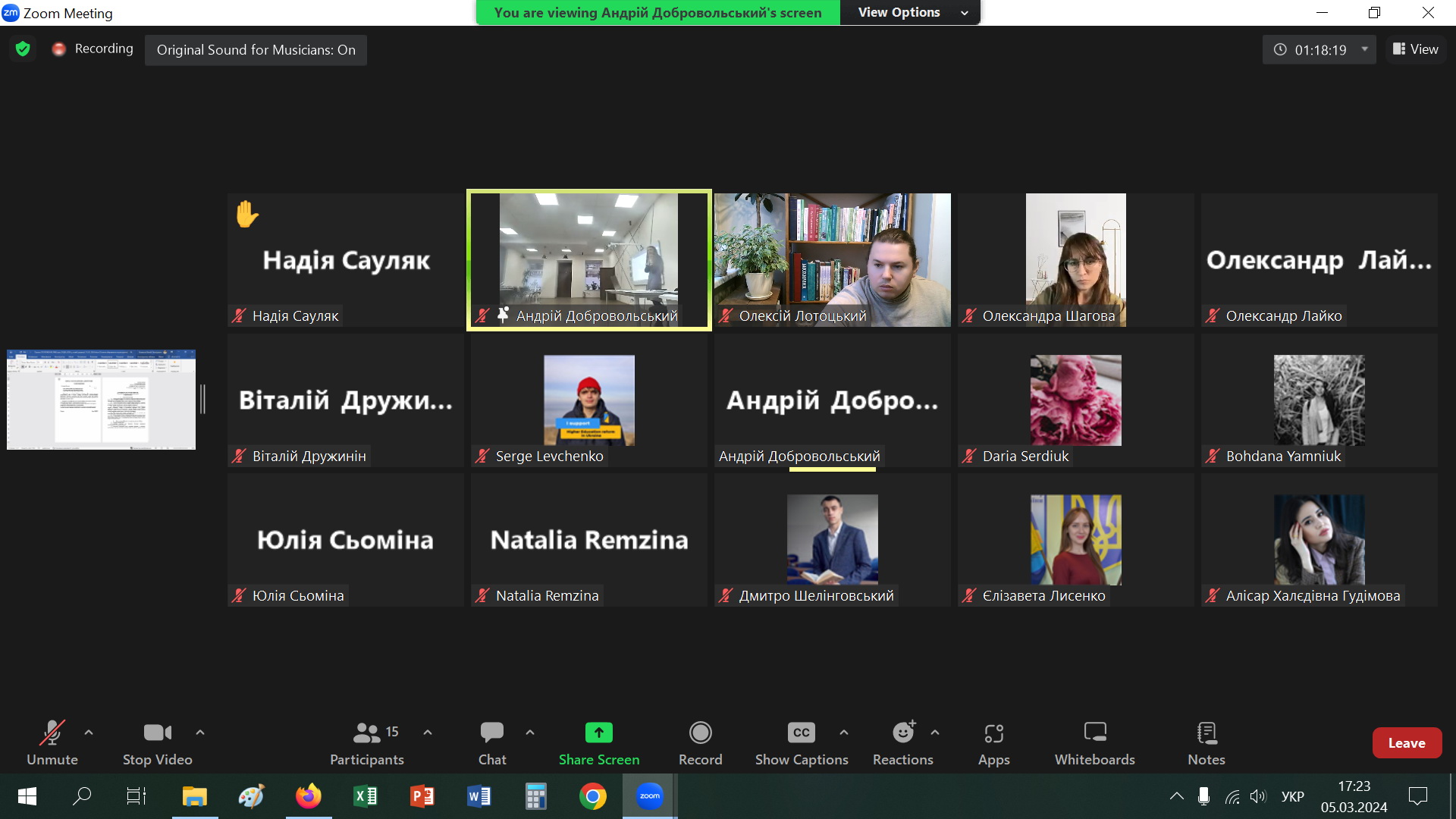Expand audio options arrow beside Unmute
The width and height of the screenshot is (1456, 819).
(89, 733)
